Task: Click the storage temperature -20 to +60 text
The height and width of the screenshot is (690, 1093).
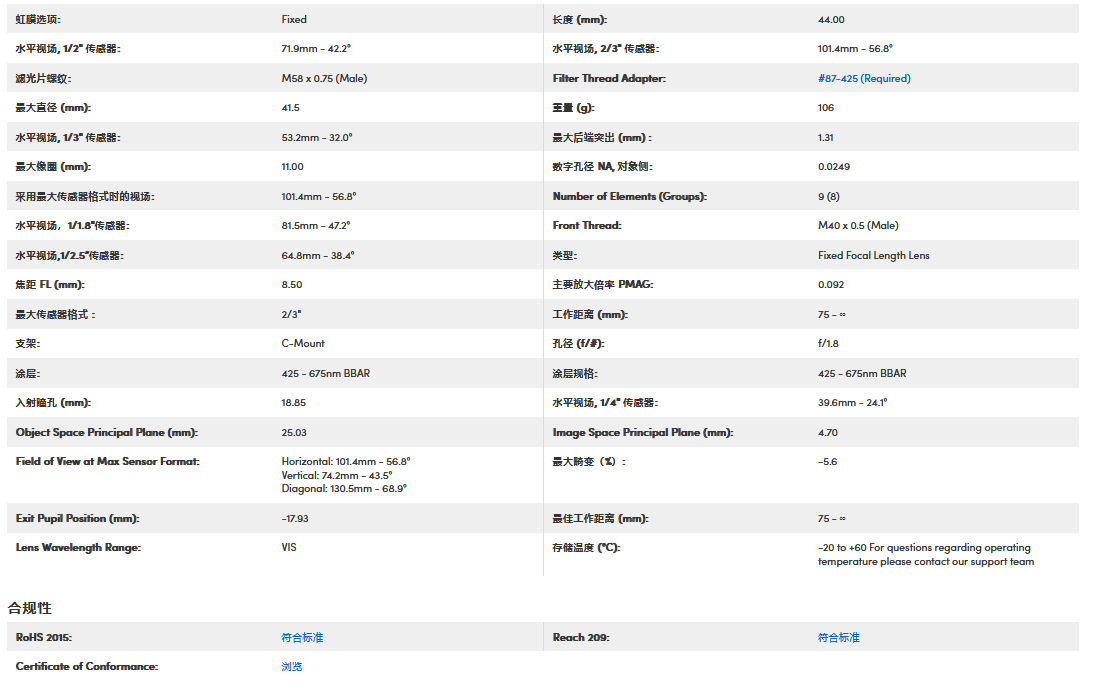Action: [842, 548]
